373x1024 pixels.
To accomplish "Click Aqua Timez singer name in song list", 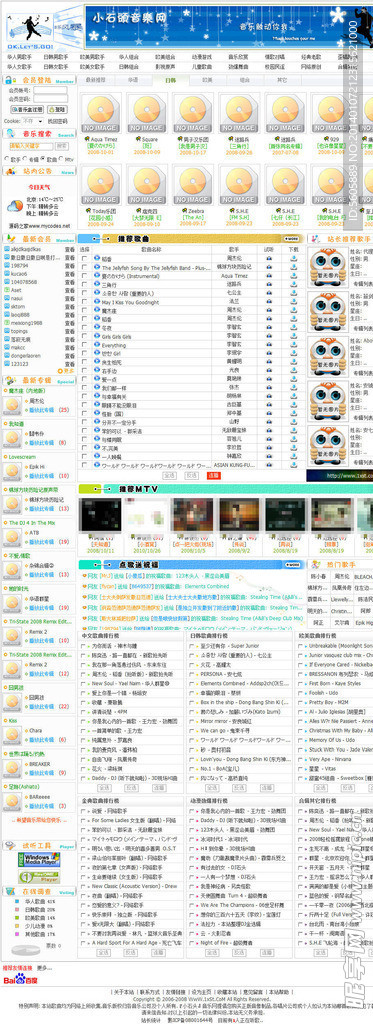I will click(235, 276).
